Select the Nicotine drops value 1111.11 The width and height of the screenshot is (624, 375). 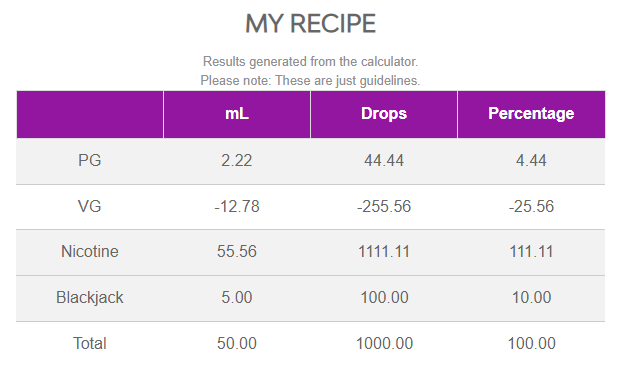click(x=384, y=252)
